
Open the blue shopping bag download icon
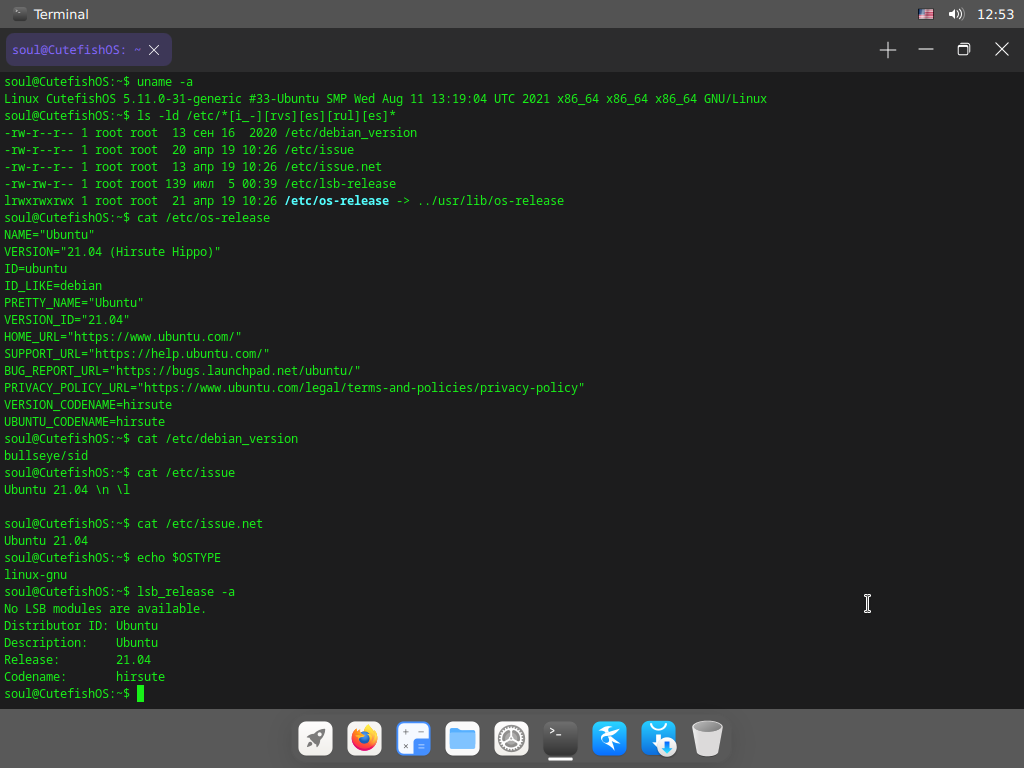click(x=658, y=738)
